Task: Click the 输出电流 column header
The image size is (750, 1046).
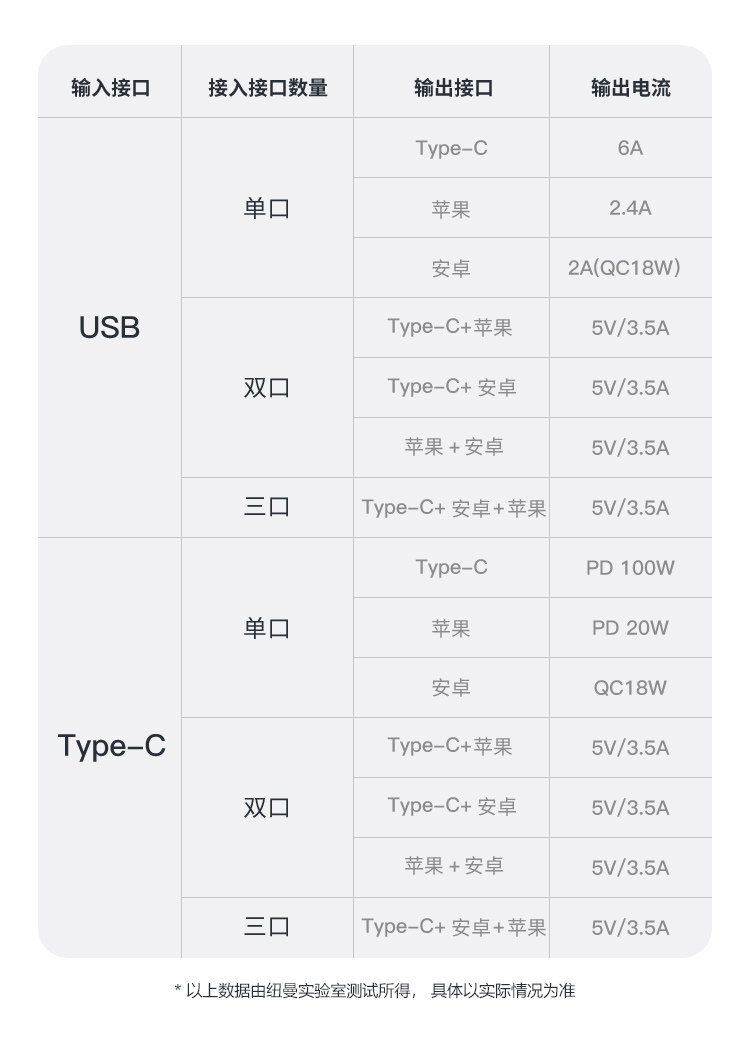Action: click(631, 87)
